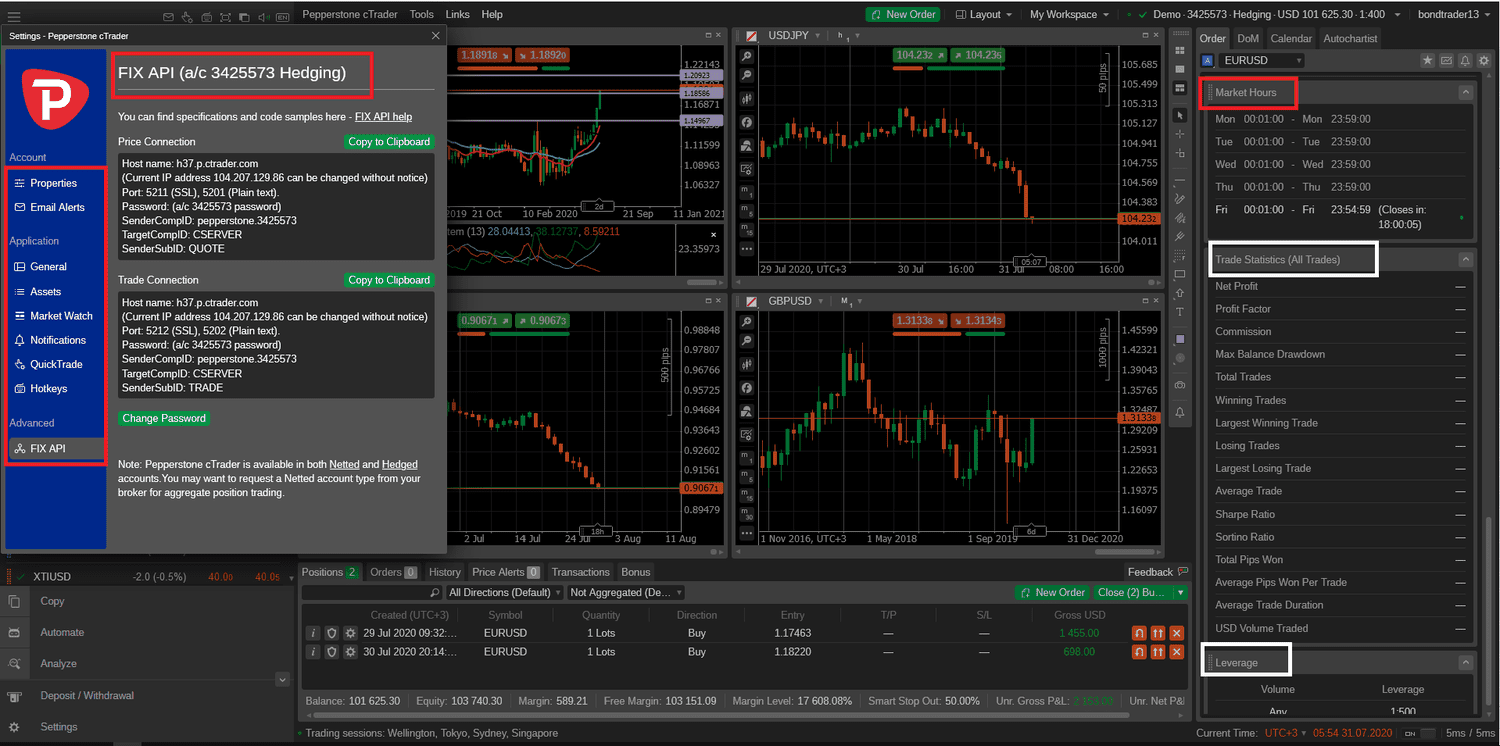1500x746 pixels.
Task: Select the arrow shape drawing tool
Action: click(x=1180, y=293)
